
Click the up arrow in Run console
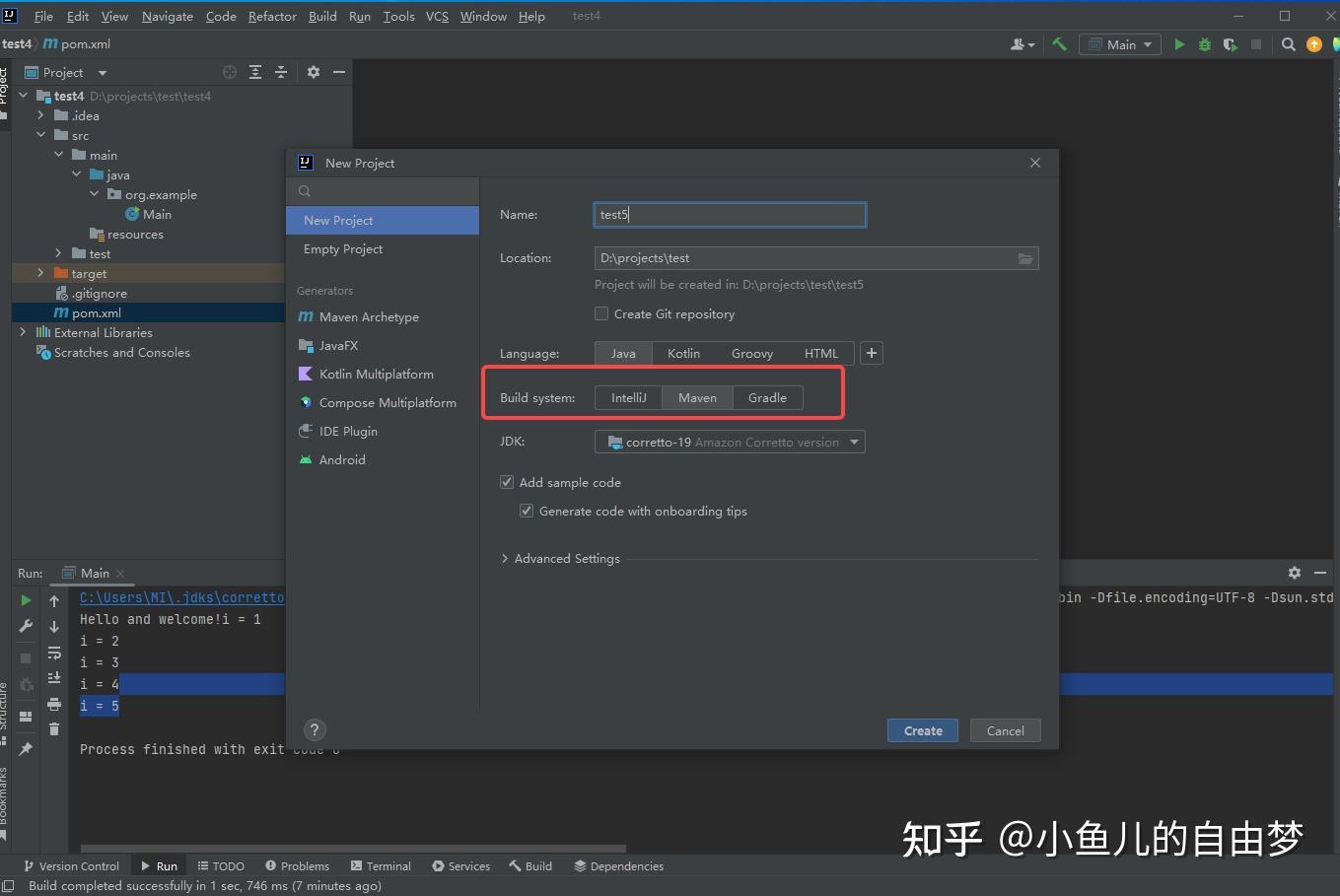(54, 600)
